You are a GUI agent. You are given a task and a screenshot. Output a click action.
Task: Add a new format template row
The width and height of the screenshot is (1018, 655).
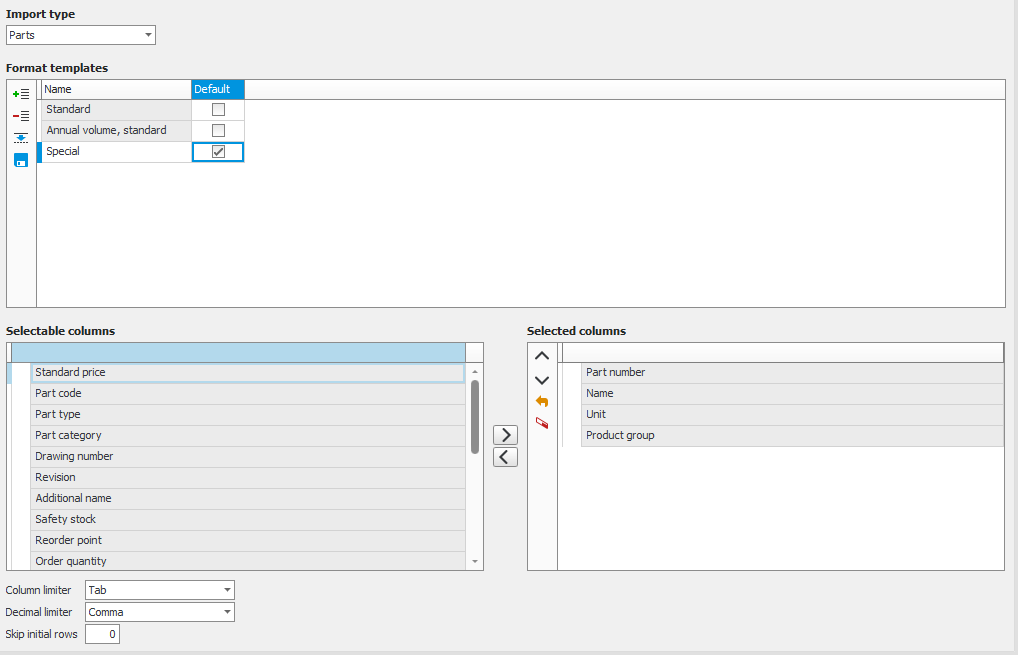coord(20,93)
